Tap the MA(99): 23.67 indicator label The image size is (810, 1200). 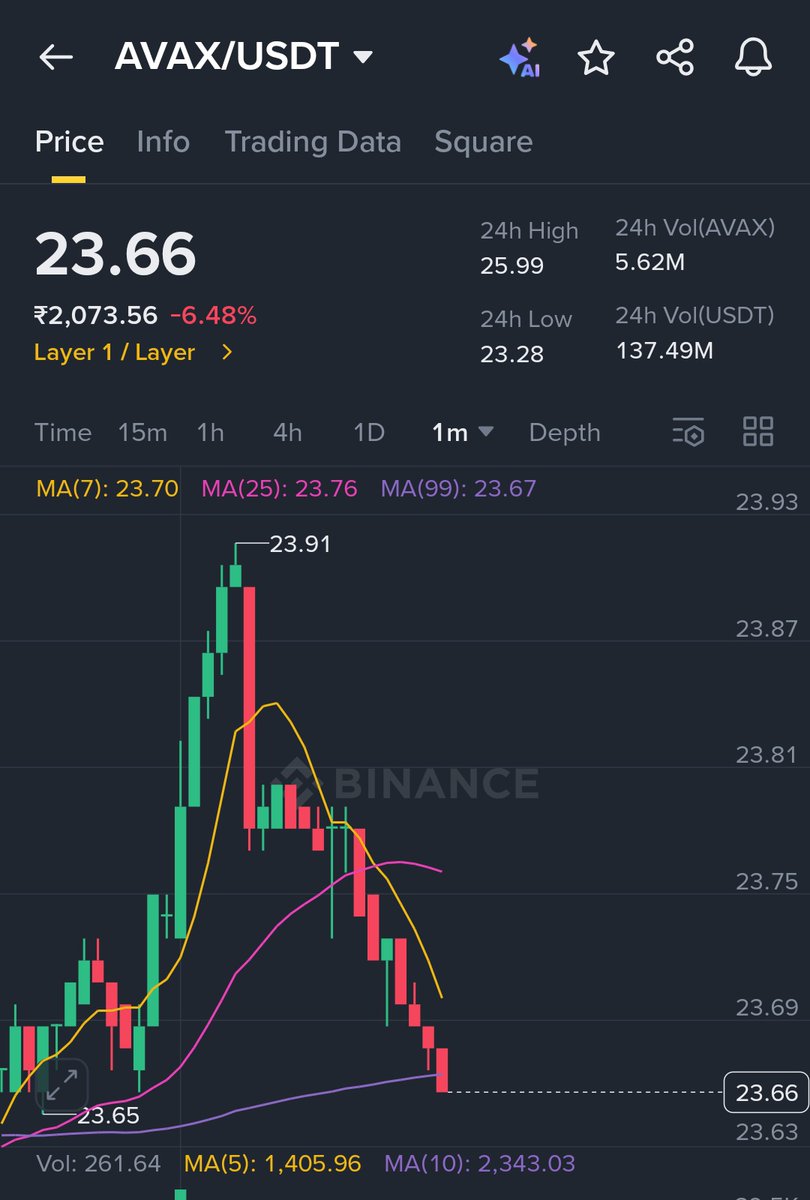coord(458,489)
